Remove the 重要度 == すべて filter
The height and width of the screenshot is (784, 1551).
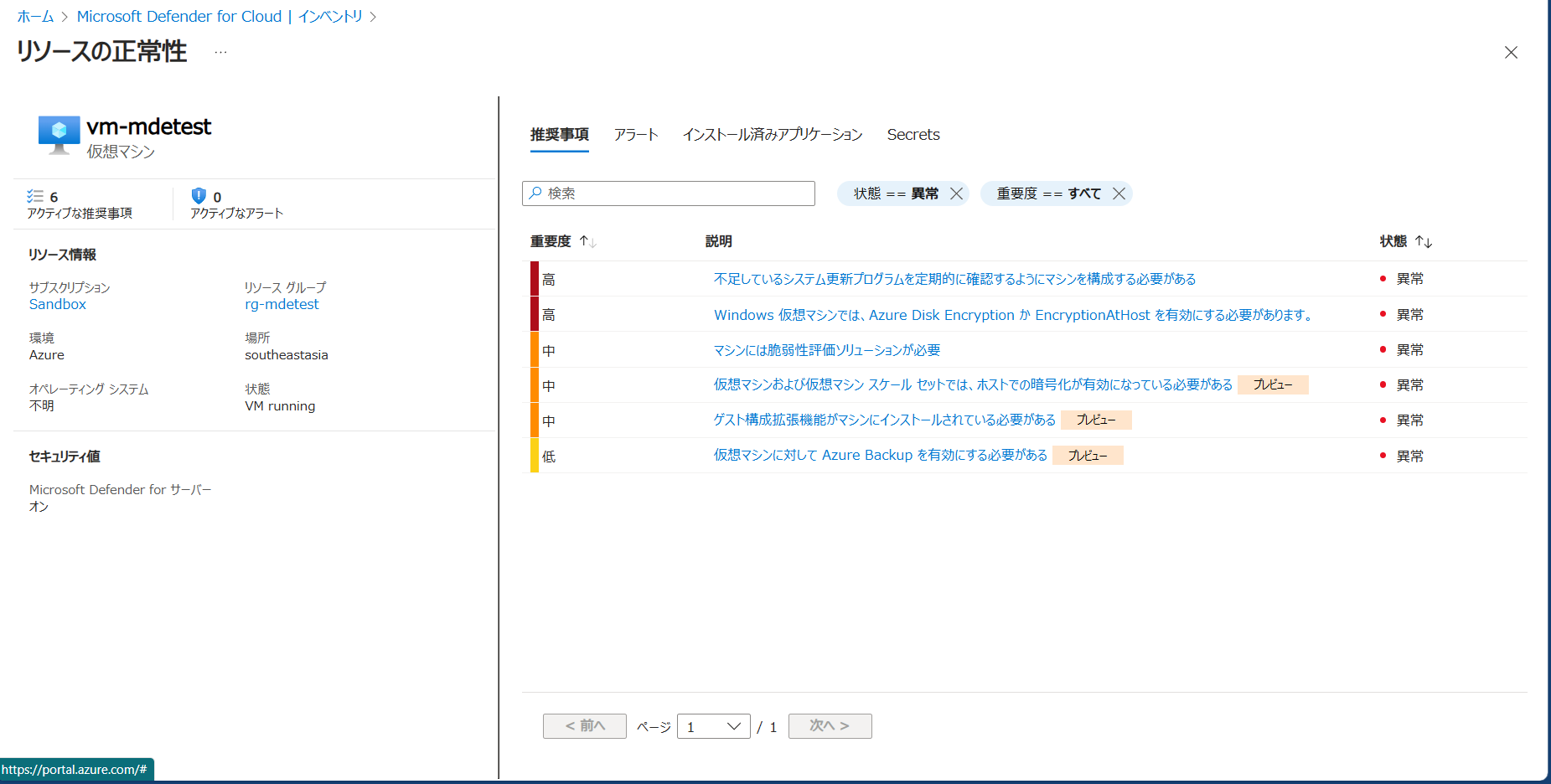tap(1119, 193)
